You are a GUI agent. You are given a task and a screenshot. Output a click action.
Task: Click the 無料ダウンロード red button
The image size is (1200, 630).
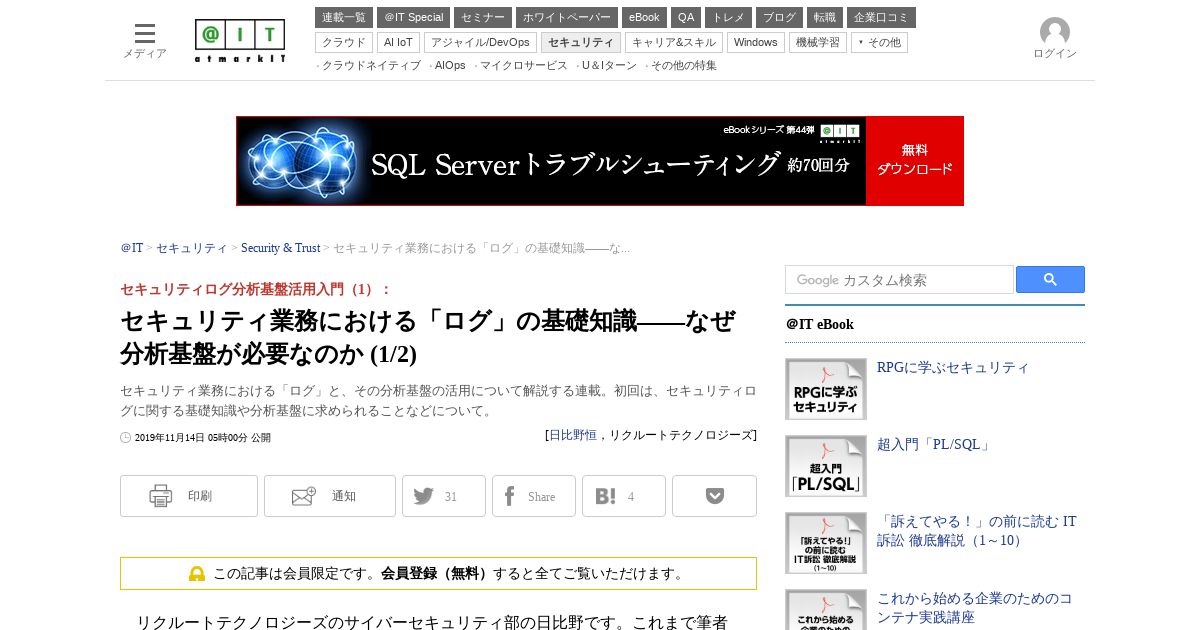coord(915,161)
